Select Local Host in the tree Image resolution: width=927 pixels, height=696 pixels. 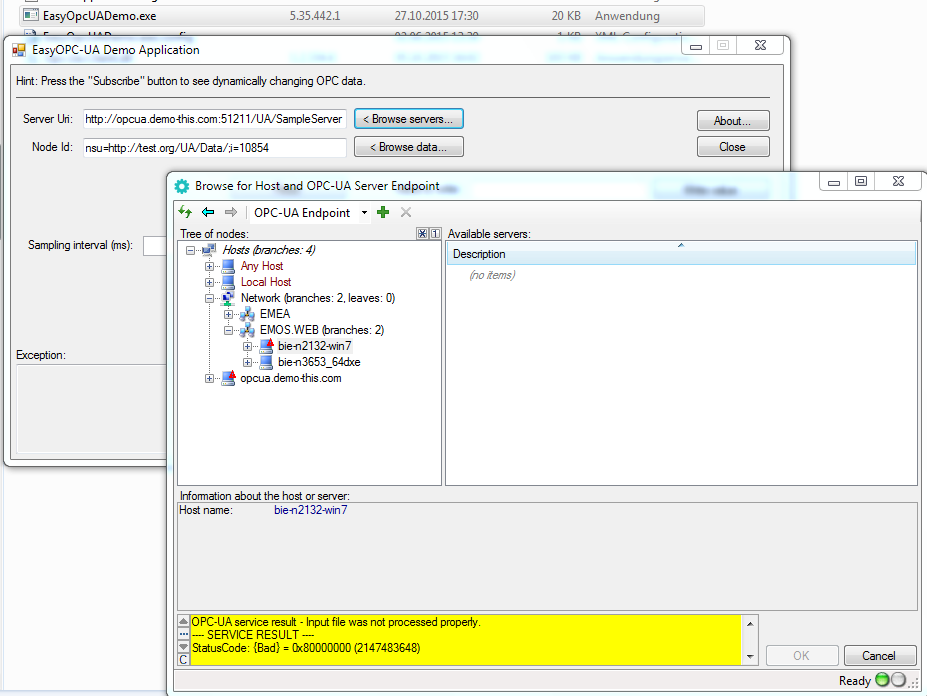(265, 282)
